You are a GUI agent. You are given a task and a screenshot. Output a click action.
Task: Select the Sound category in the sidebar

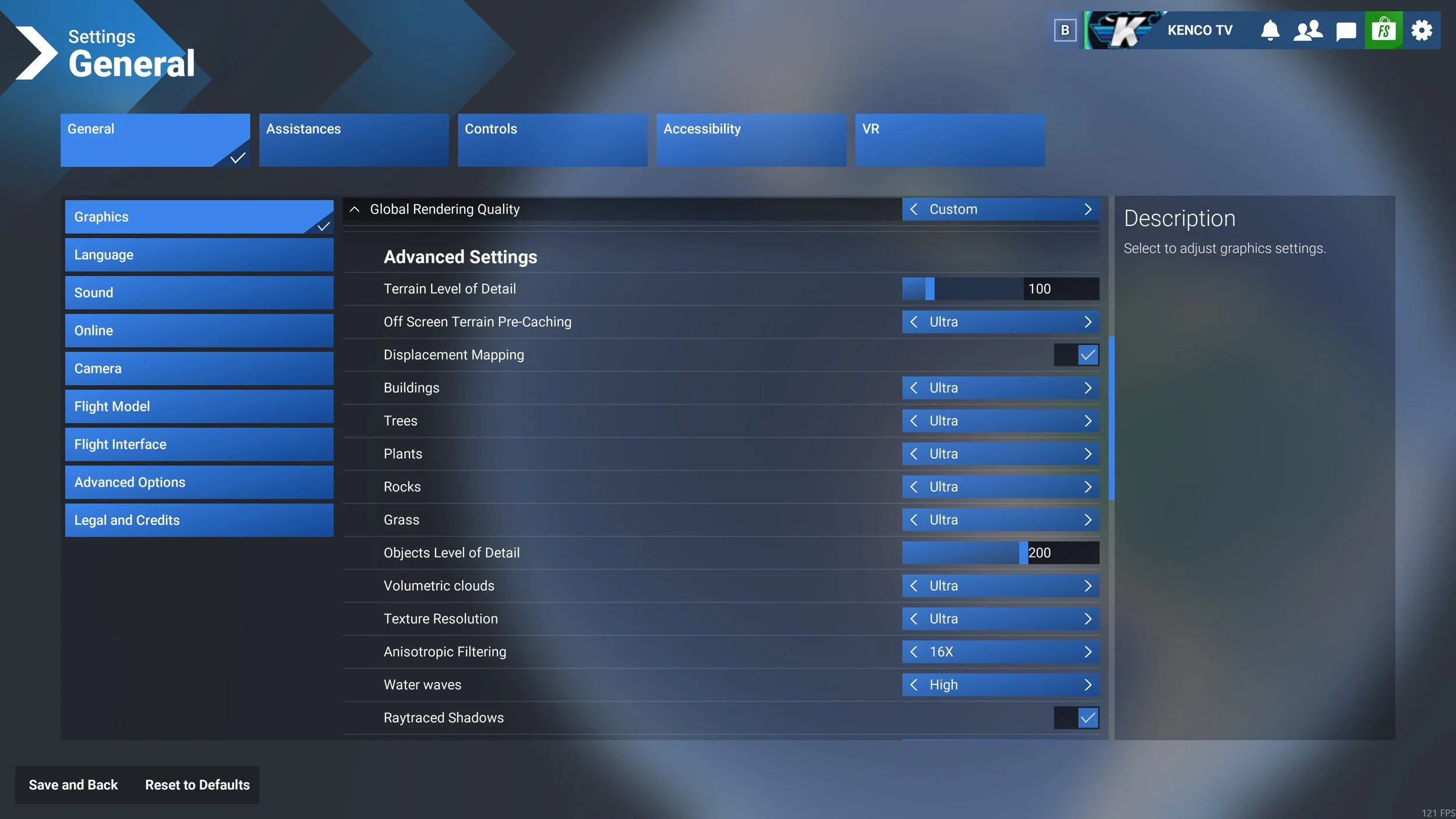pyautogui.click(x=199, y=292)
